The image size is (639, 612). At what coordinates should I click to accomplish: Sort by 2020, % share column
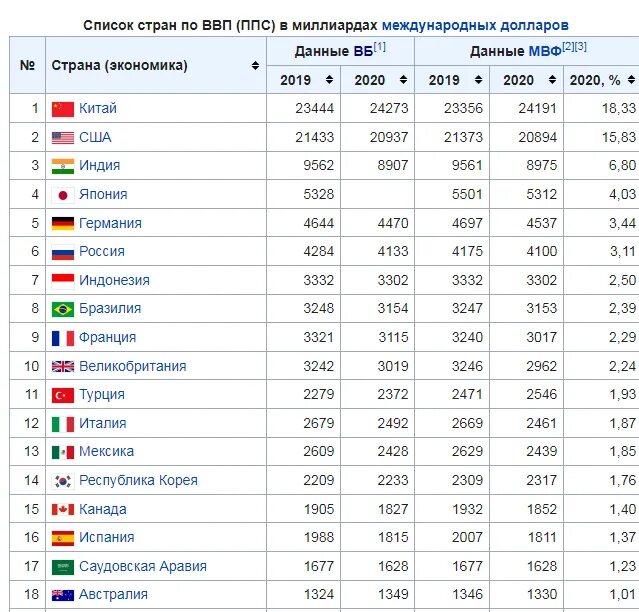click(631, 80)
